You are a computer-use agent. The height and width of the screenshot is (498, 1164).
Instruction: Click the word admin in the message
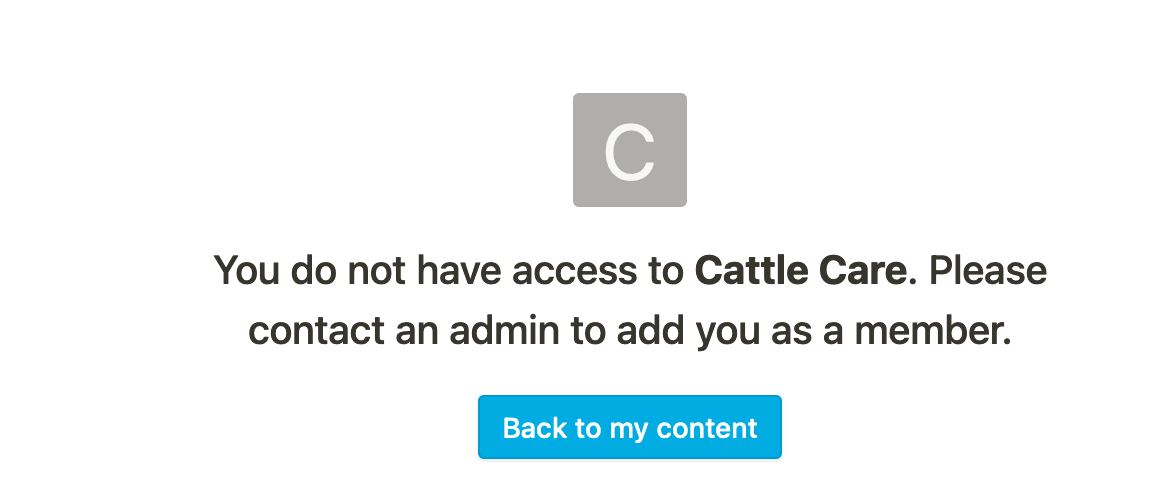point(504,331)
